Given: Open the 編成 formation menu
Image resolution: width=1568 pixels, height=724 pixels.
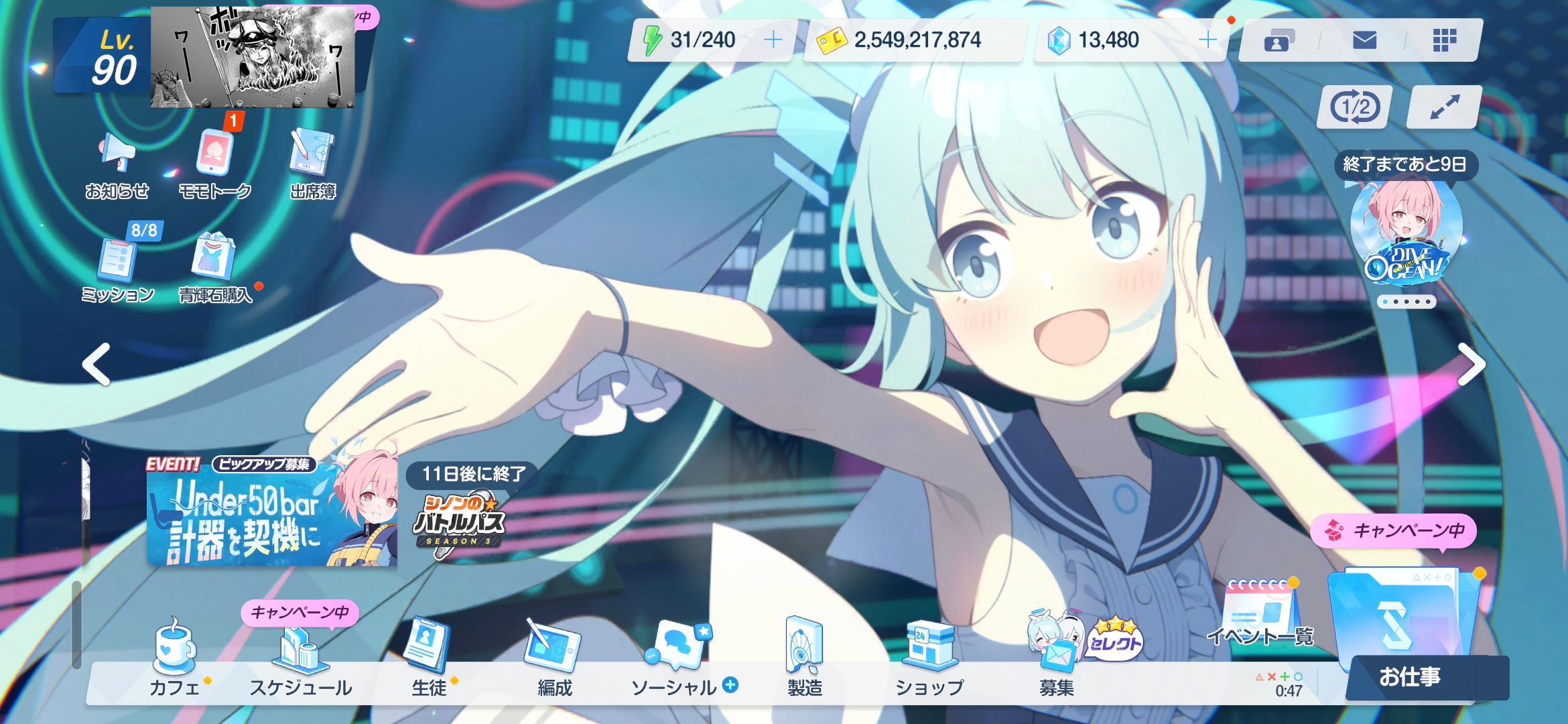Looking at the screenshot, I should (555, 659).
